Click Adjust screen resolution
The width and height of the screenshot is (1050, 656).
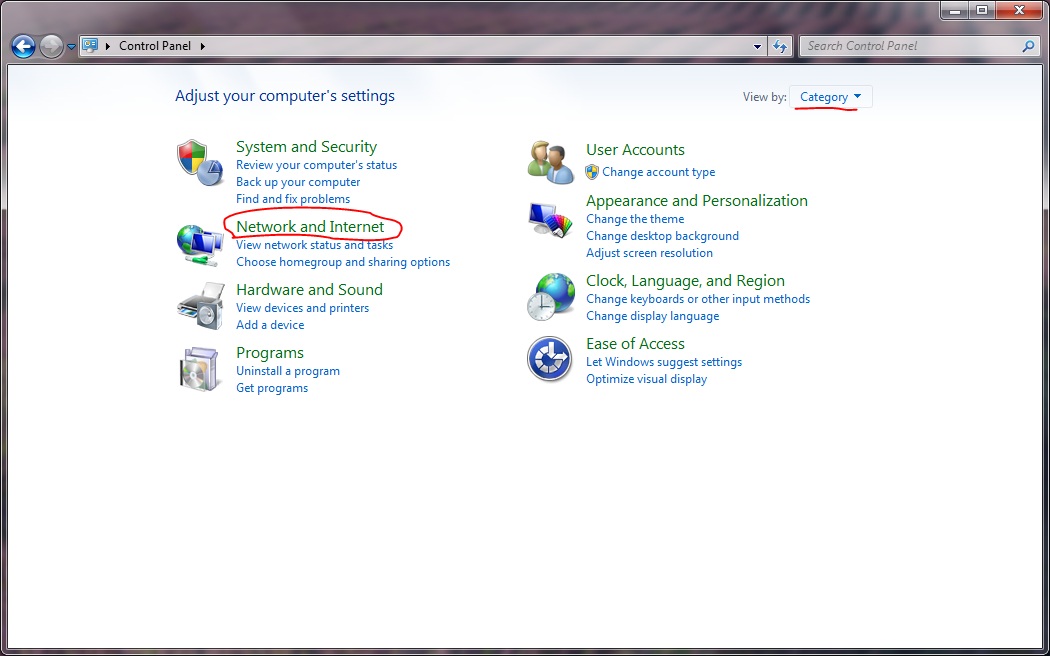click(649, 253)
